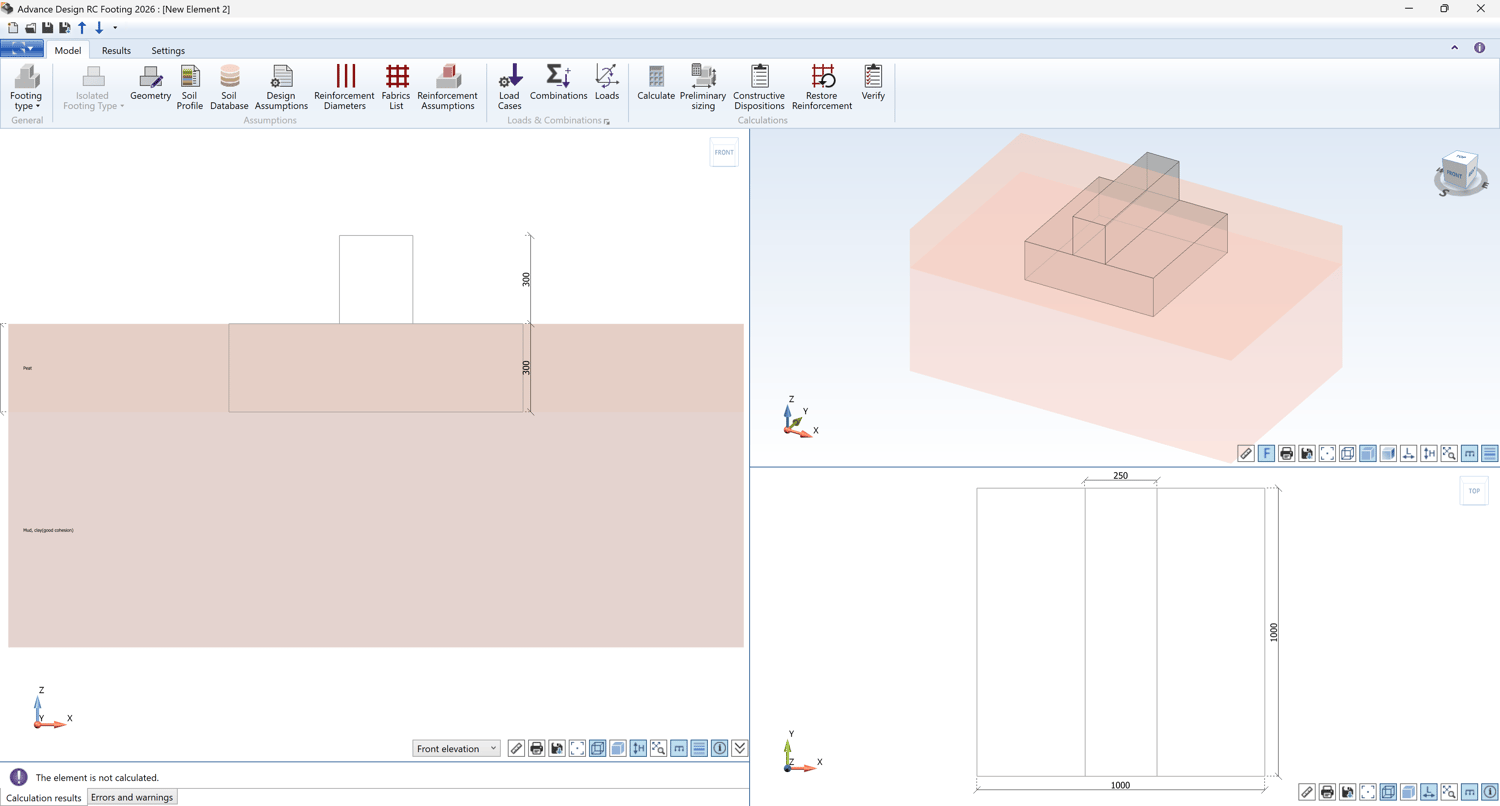Open Reinforcement Diameters settings
The width and height of the screenshot is (1500, 806).
click(x=344, y=87)
